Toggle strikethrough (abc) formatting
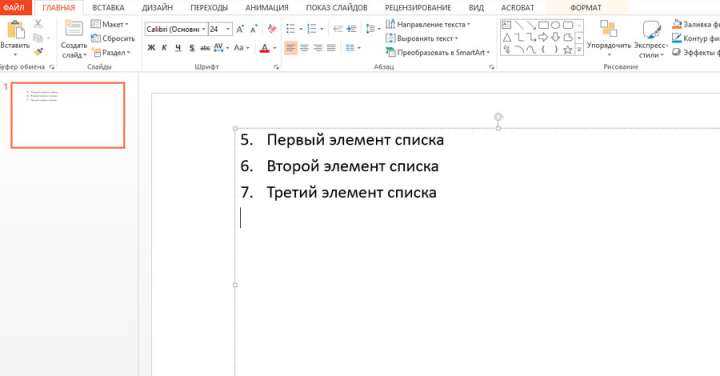The width and height of the screenshot is (720, 376). point(205,48)
